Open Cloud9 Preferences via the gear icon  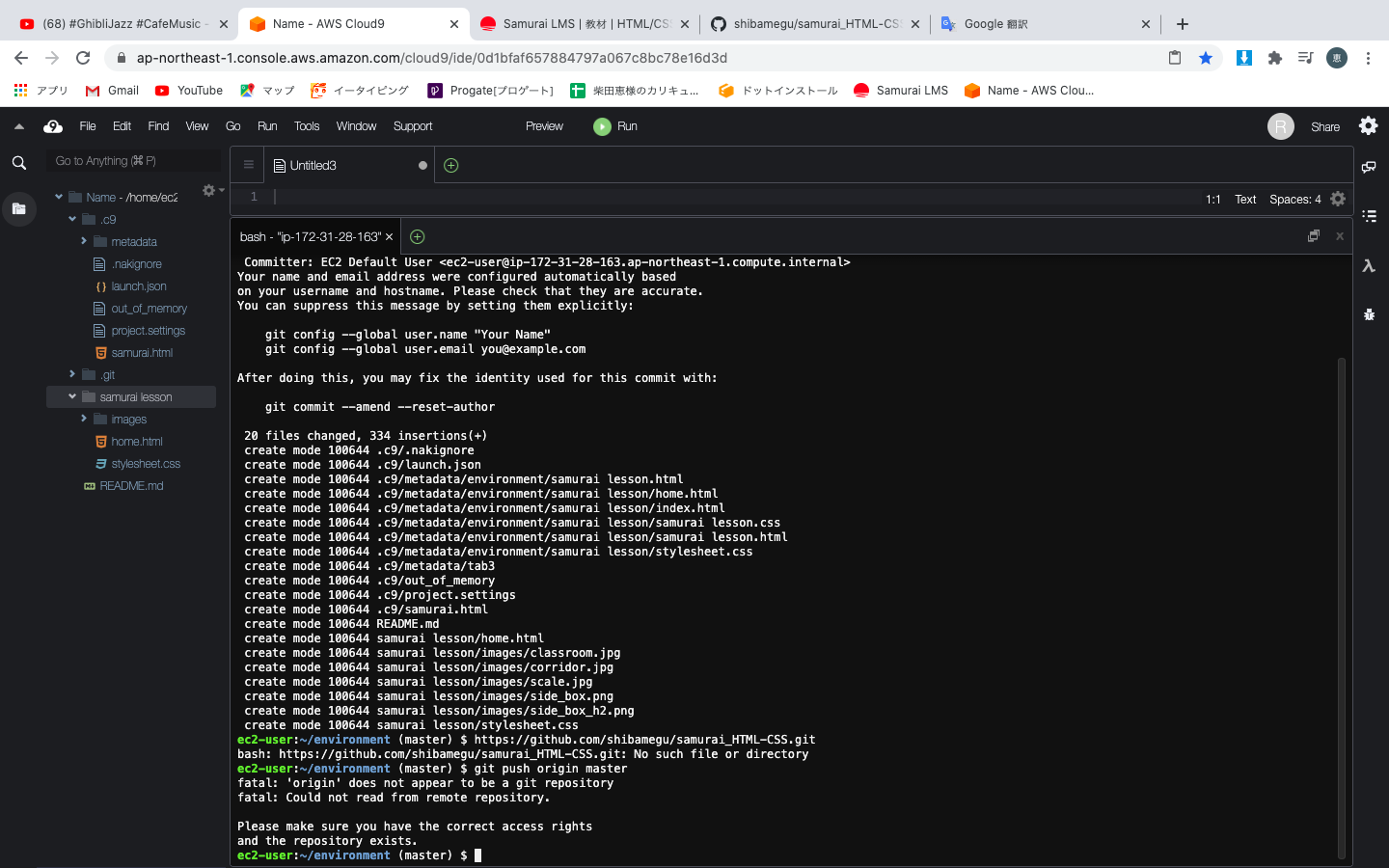tap(1368, 125)
